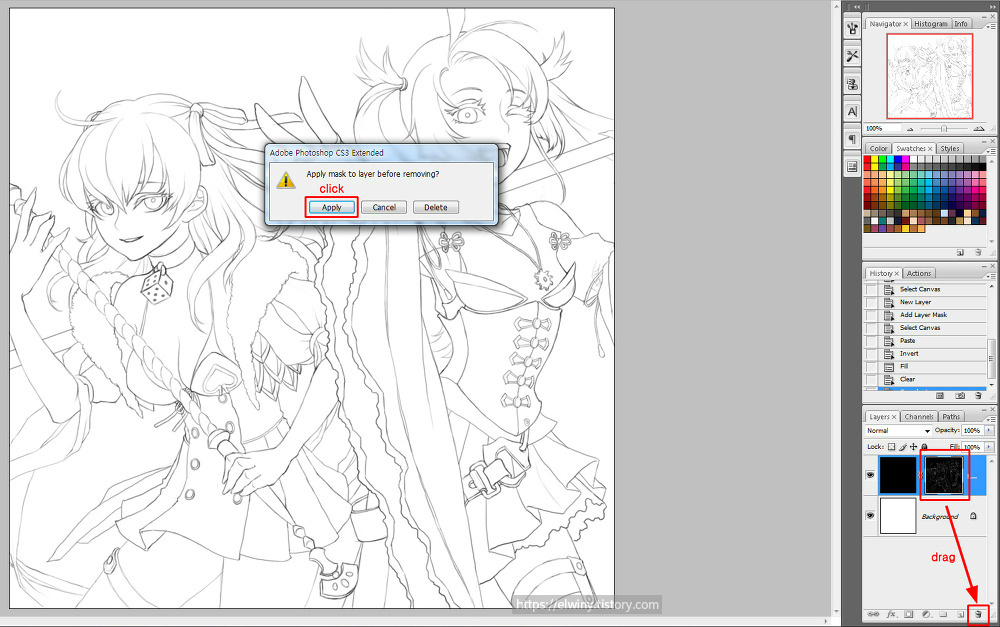Pick the magenta swatch in the top row
The image size is (1000, 627).
click(x=906, y=159)
